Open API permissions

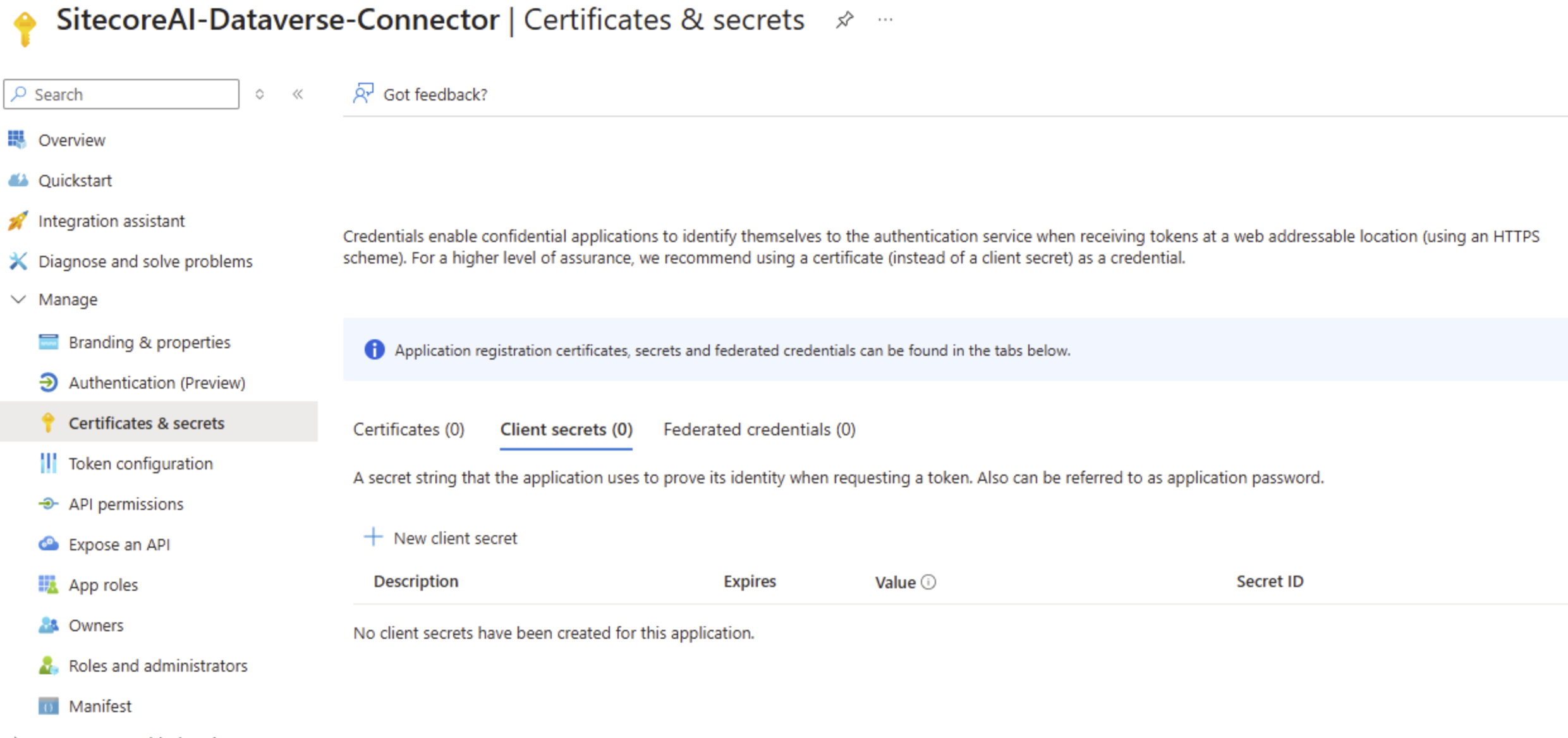coord(126,504)
